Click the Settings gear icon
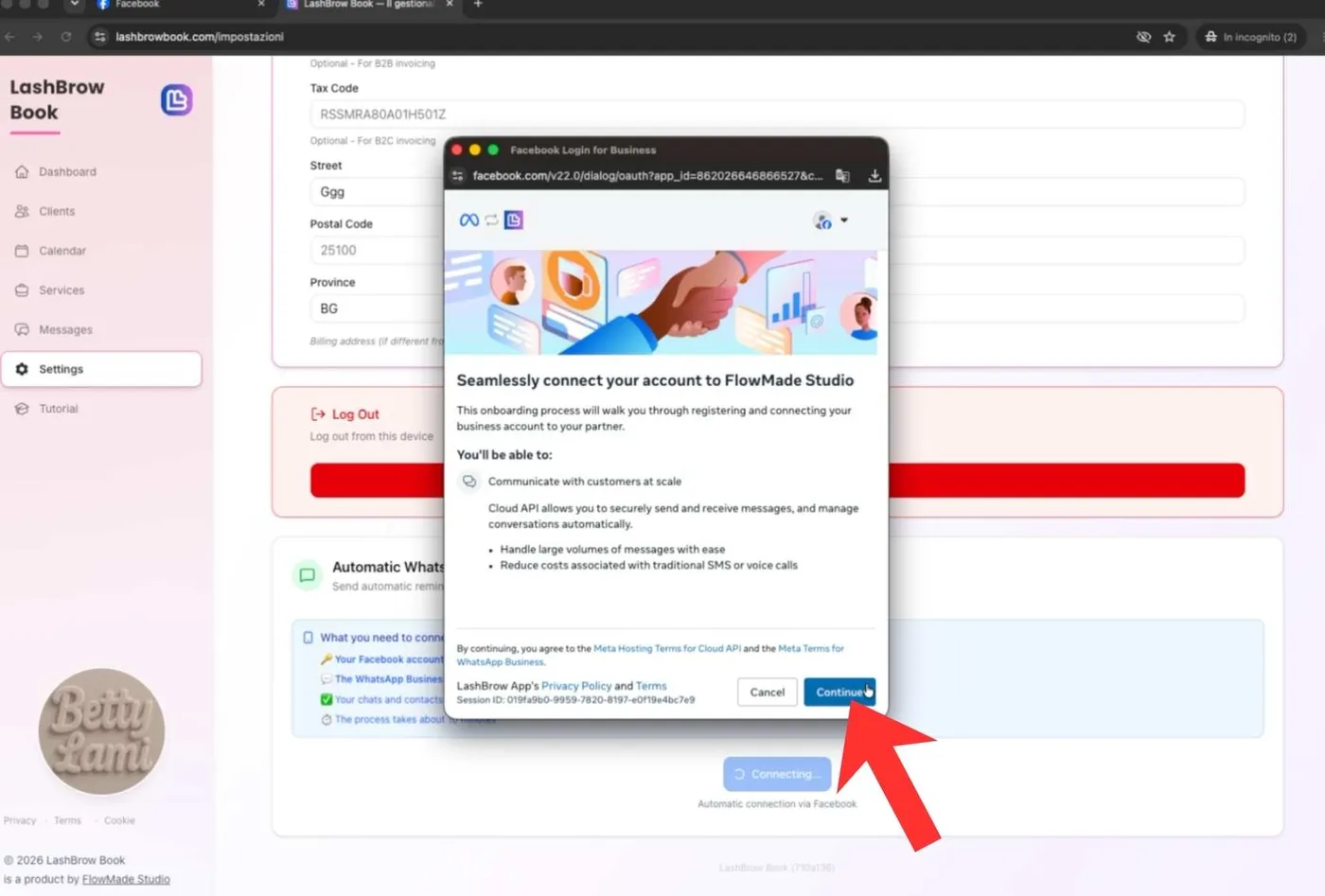The width and height of the screenshot is (1325, 896). click(x=22, y=369)
